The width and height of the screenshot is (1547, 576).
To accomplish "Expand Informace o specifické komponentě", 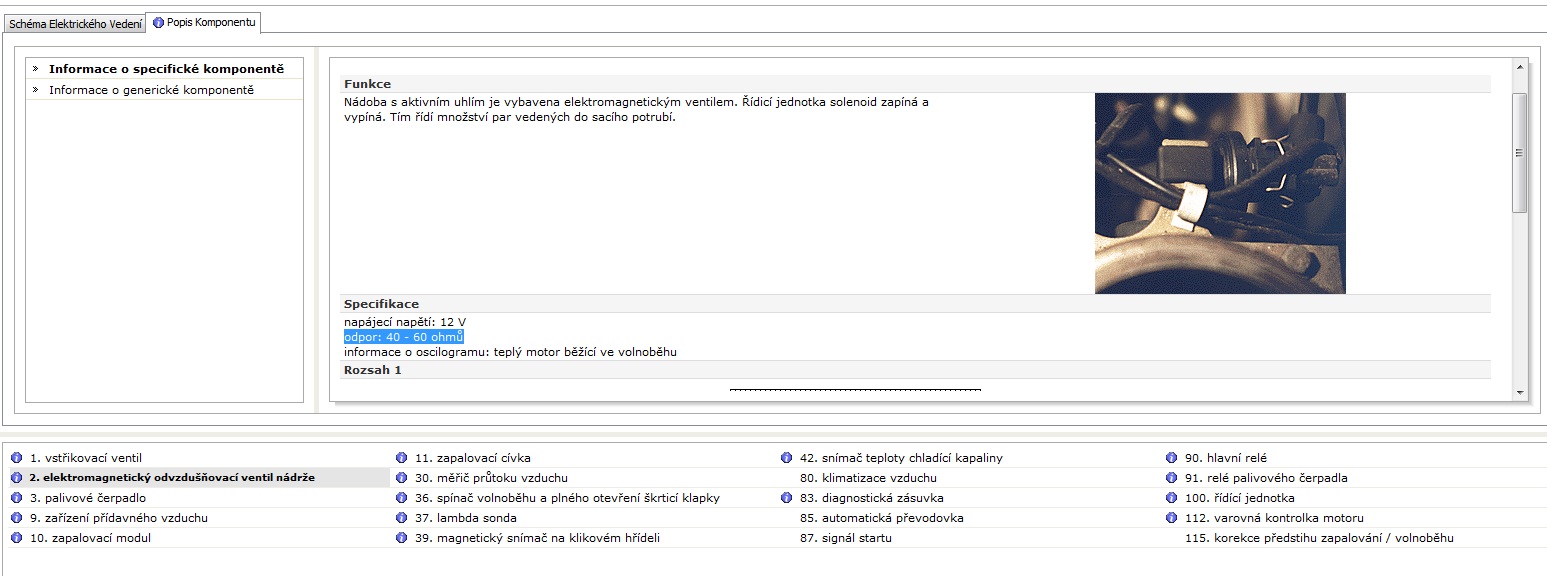I will coord(166,69).
